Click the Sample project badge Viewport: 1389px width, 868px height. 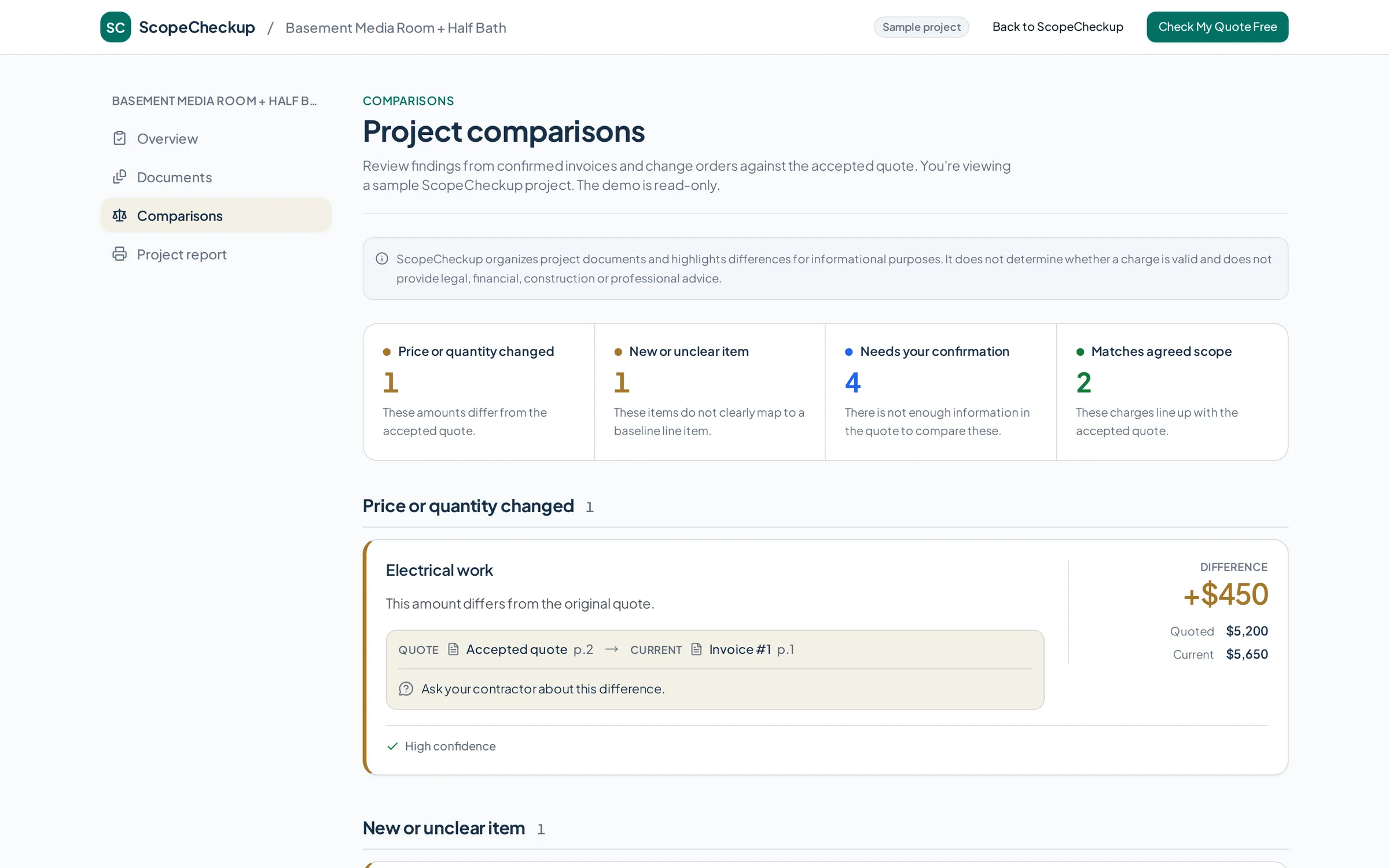(921, 27)
